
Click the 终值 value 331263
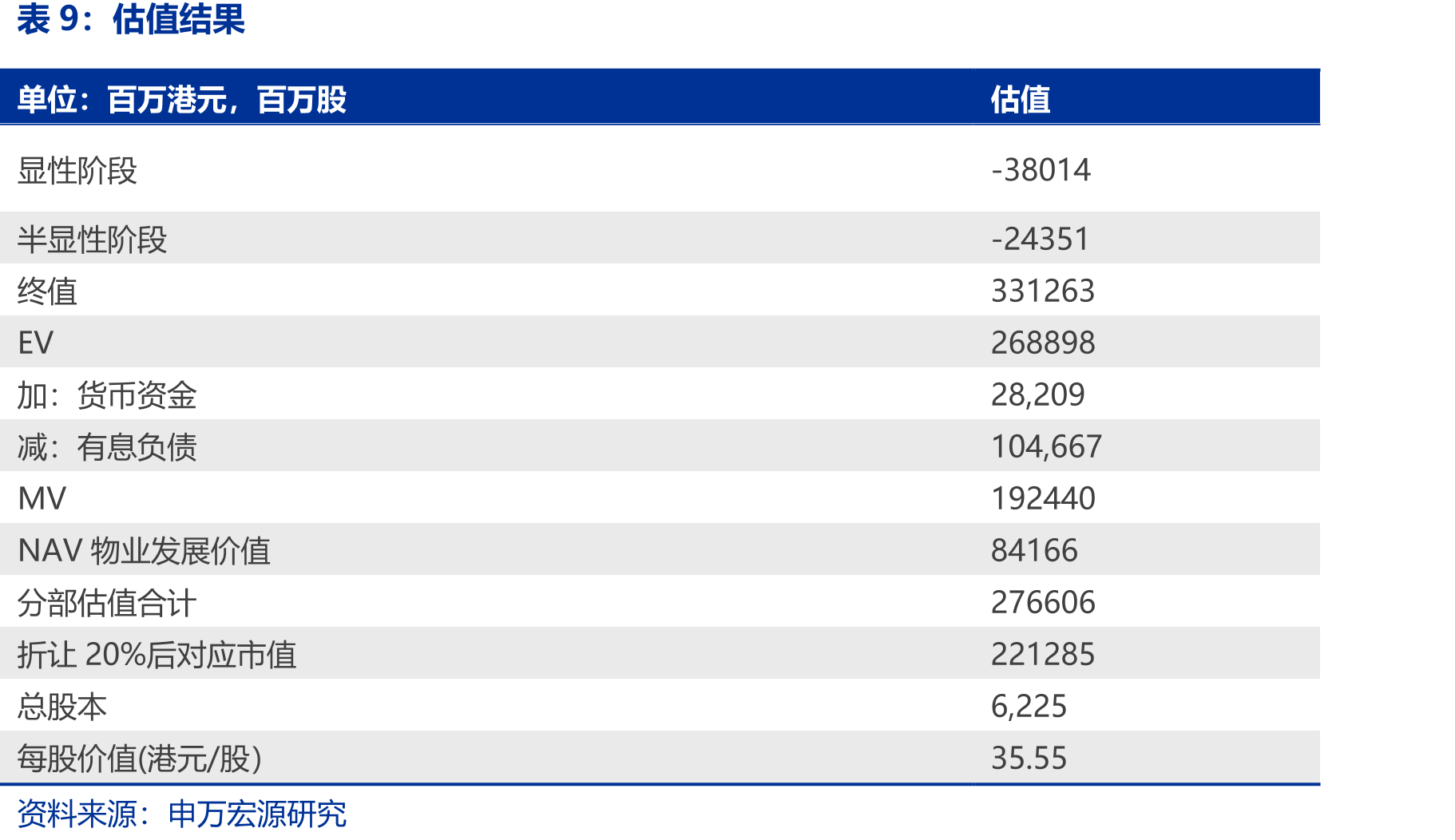click(1043, 291)
